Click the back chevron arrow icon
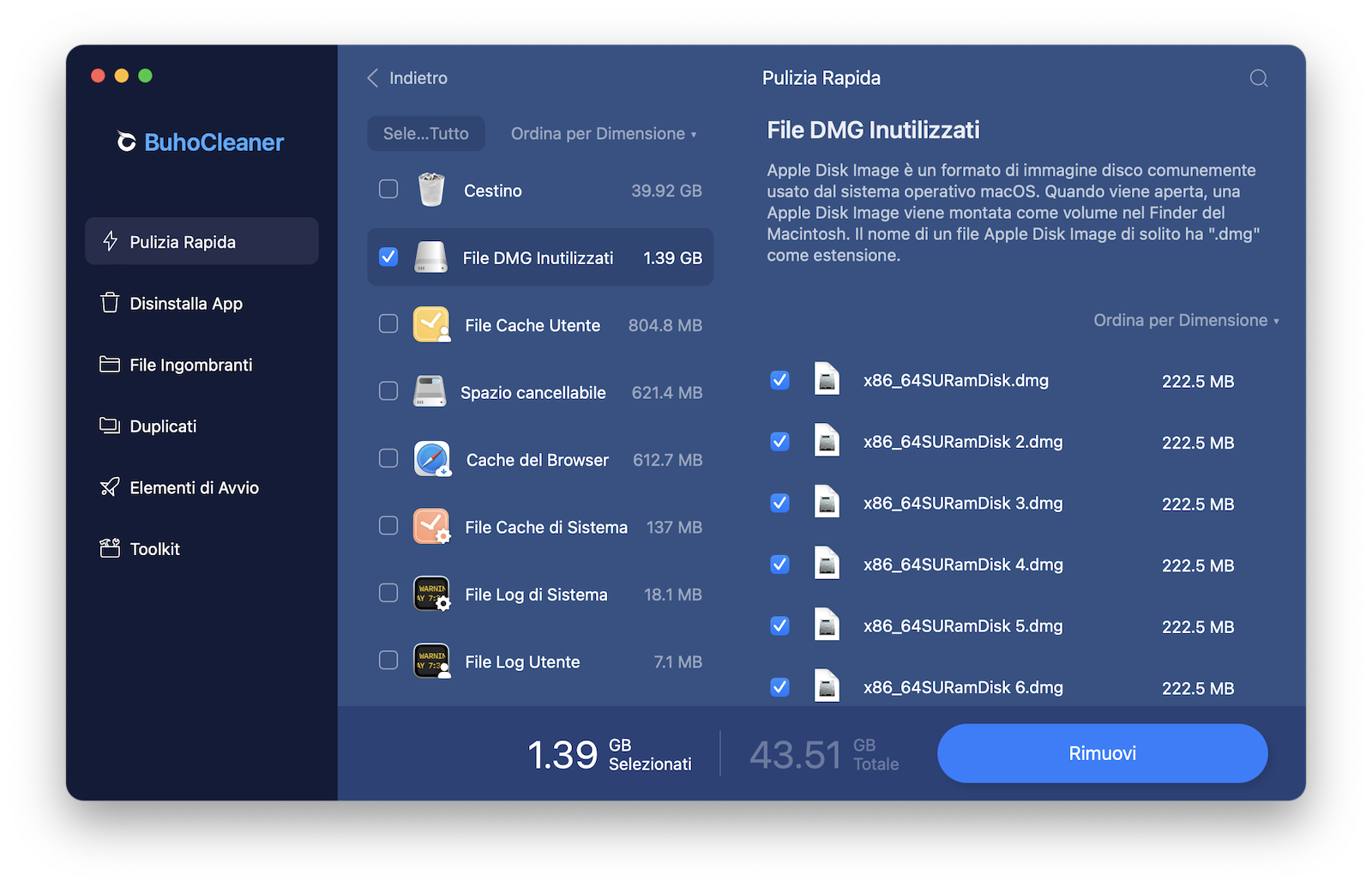Viewport: 1372px width, 888px height. [373, 78]
